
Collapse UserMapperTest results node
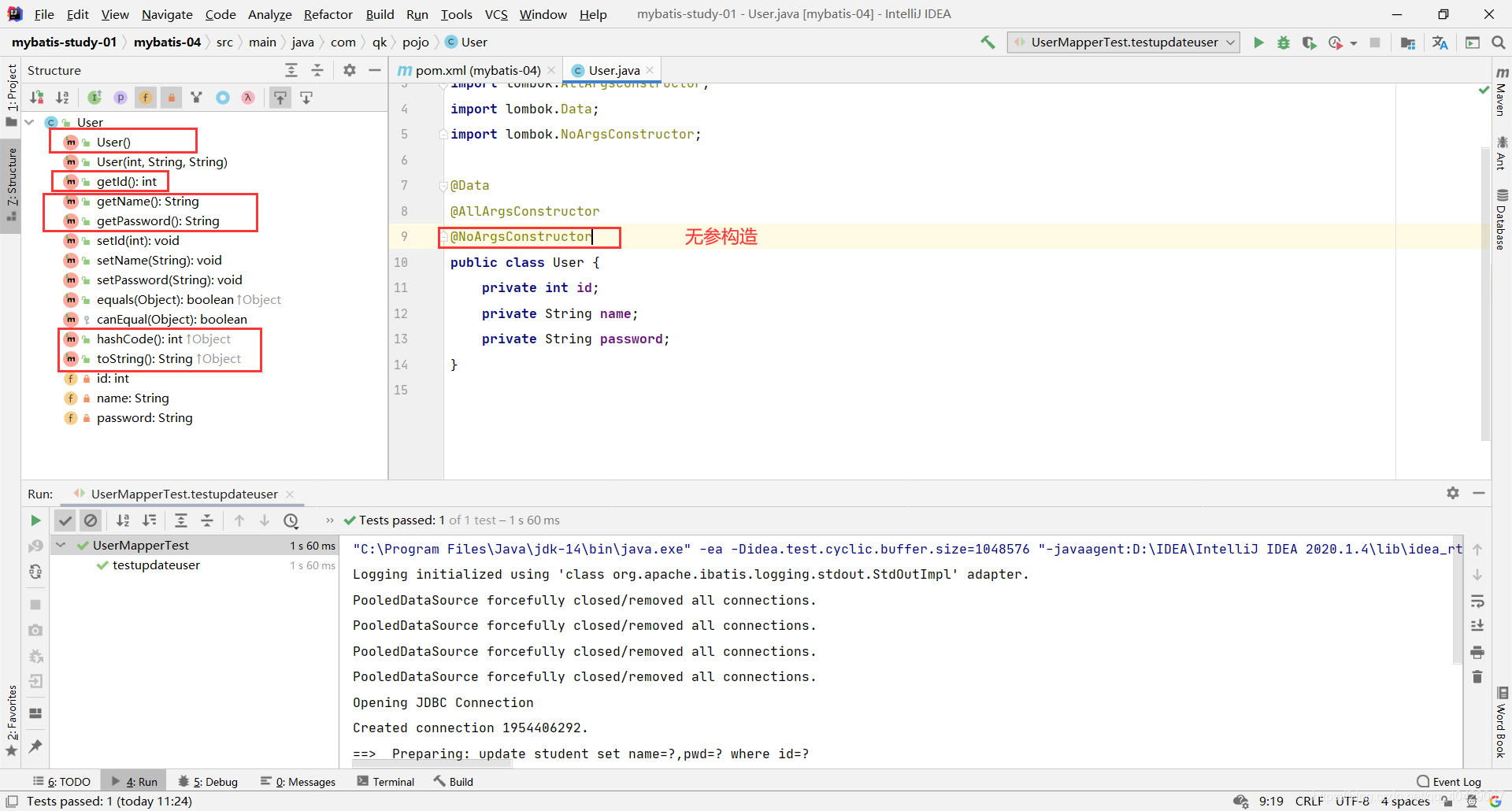(61, 545)
